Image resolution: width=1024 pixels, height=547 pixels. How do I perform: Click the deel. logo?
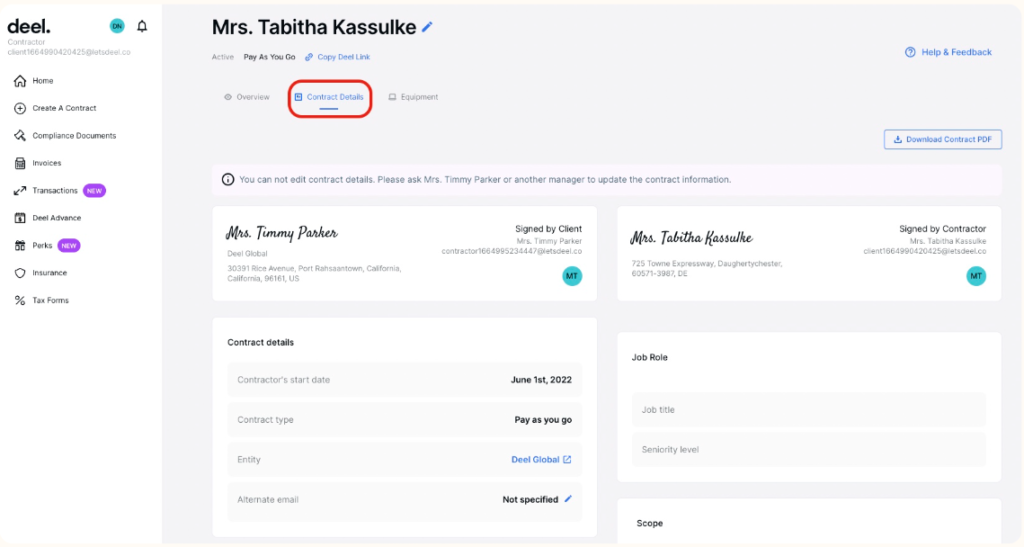[x=29, y=27]
